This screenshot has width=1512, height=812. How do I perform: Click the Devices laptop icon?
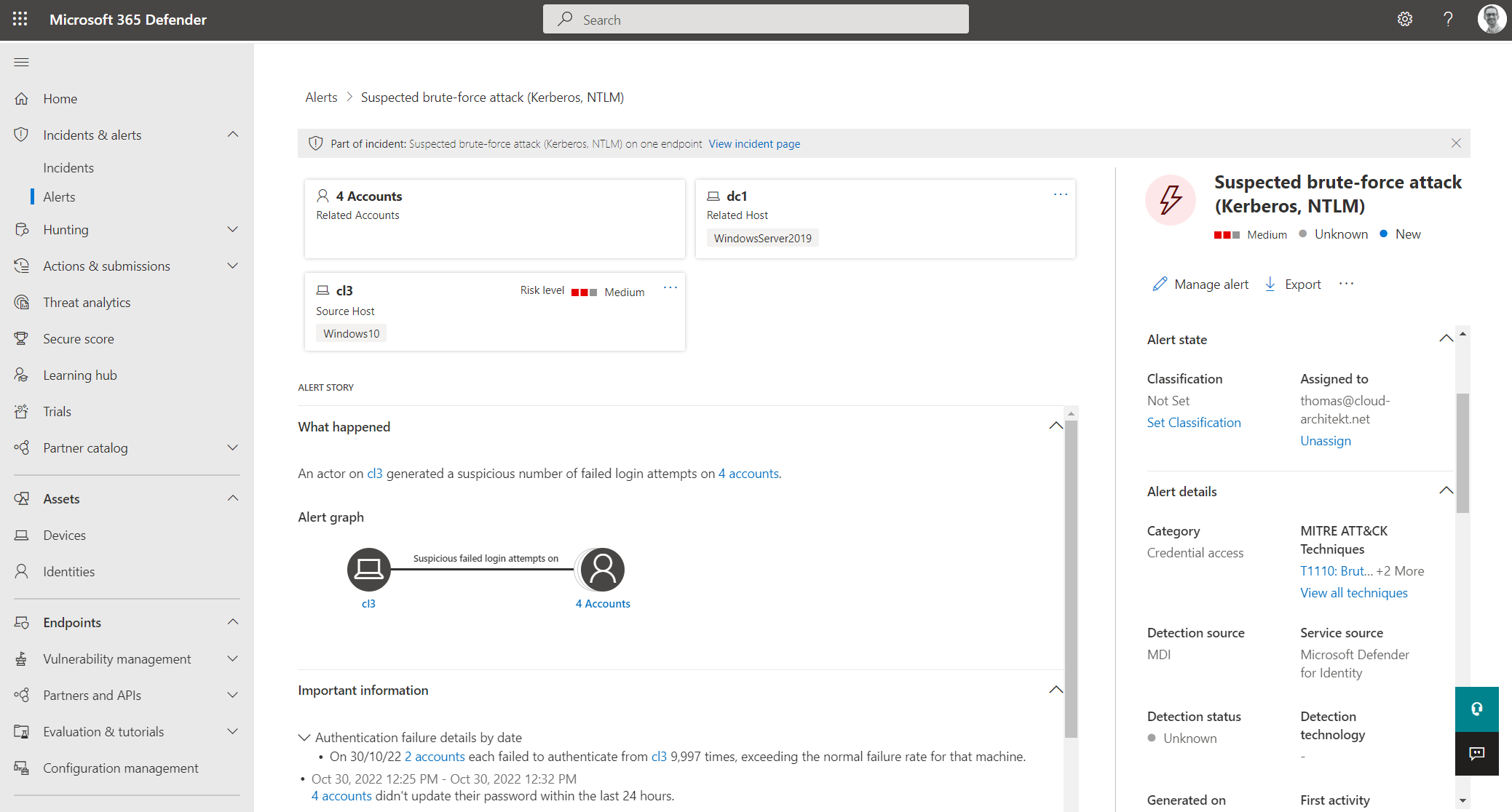tap(22, 535)
